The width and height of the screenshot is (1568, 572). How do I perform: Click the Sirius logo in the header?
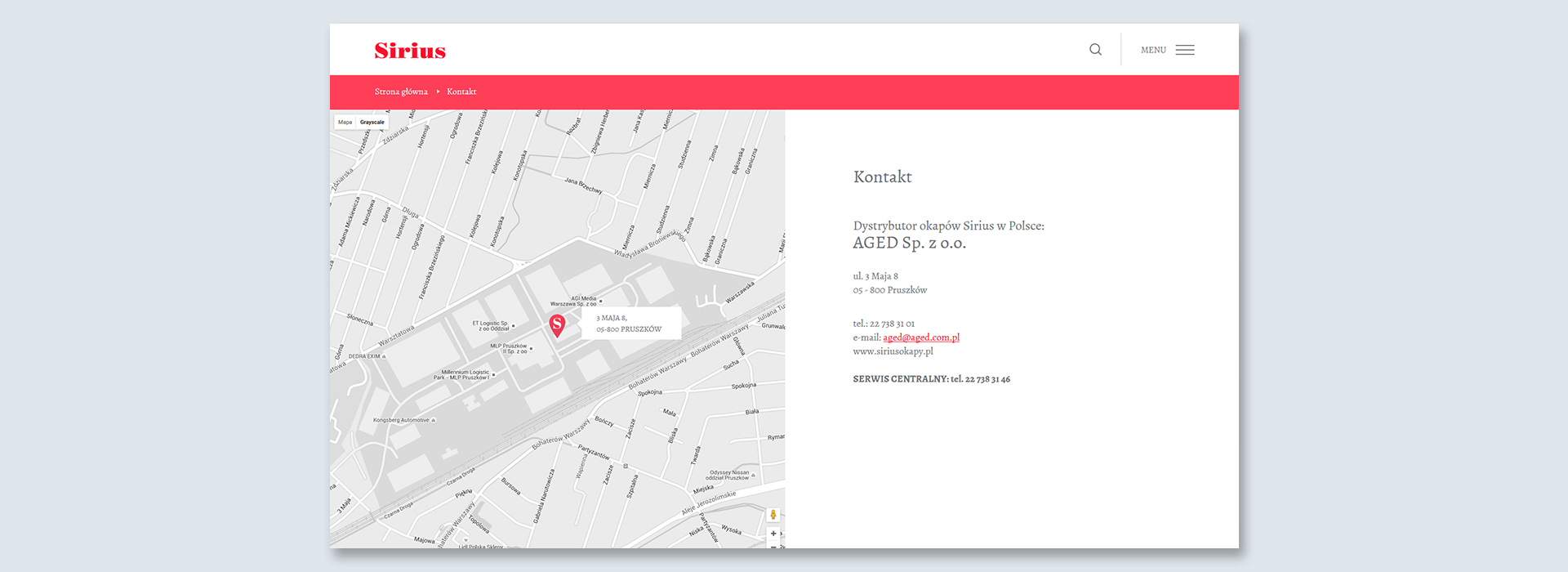pos(410,51)
